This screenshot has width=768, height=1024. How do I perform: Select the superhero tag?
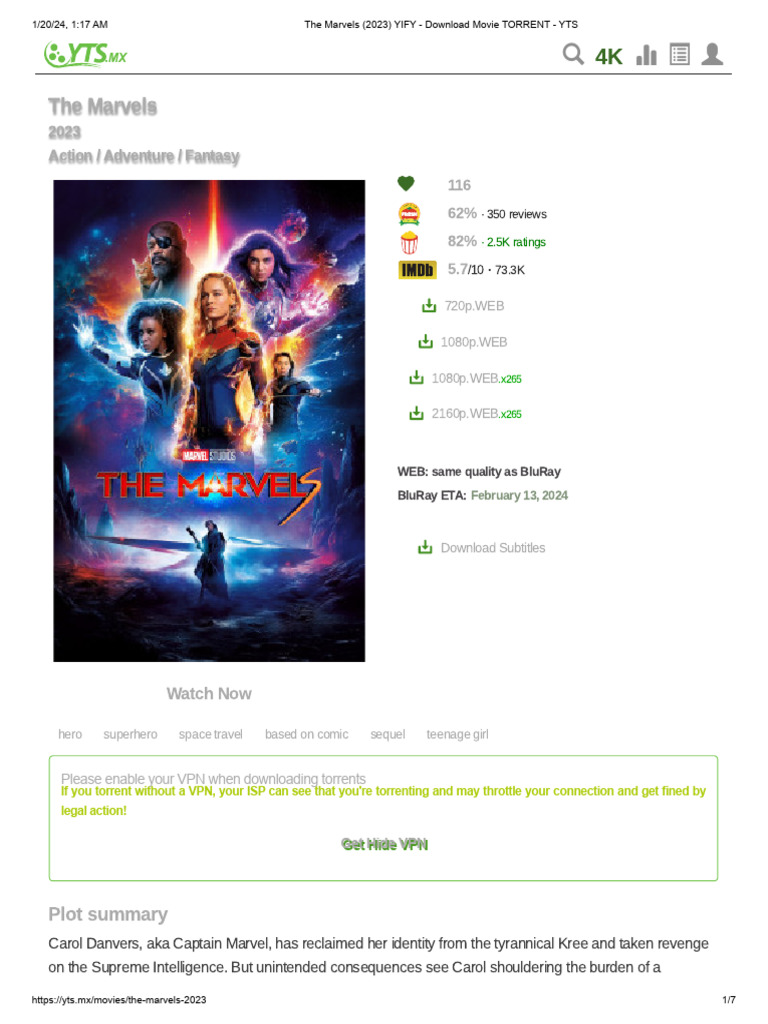(x=131, y=734)
